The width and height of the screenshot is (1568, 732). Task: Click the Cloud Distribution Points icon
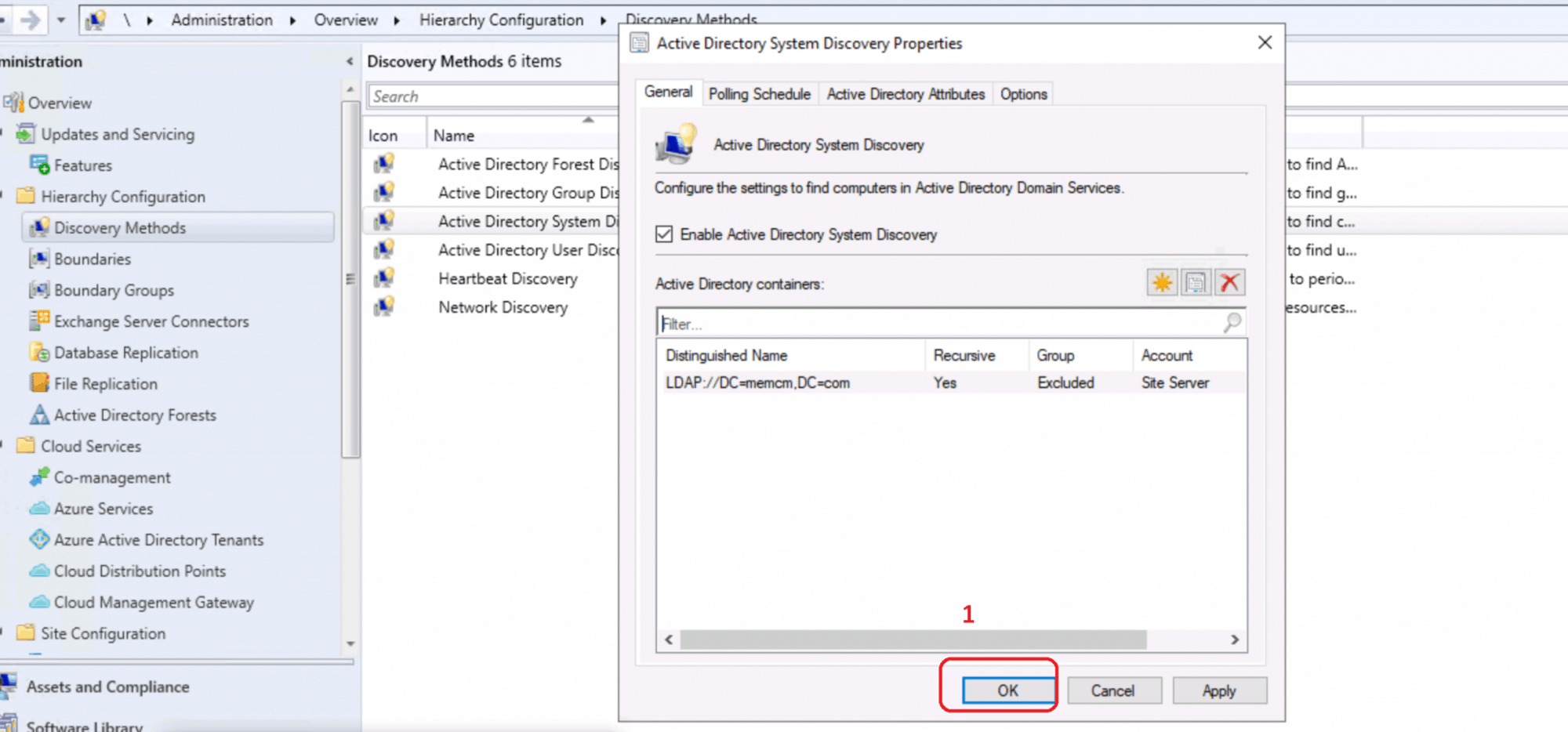click(x=38, y=571)
